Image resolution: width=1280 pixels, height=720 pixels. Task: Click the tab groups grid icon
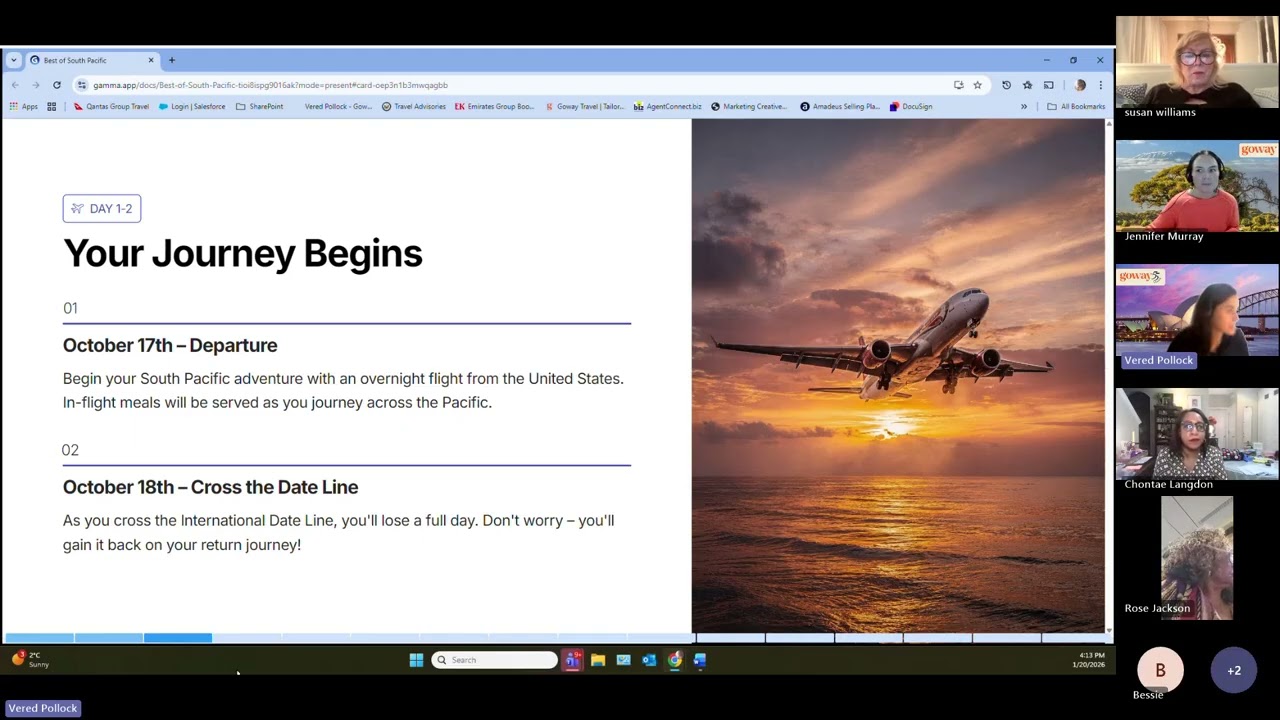coord(51,106)
